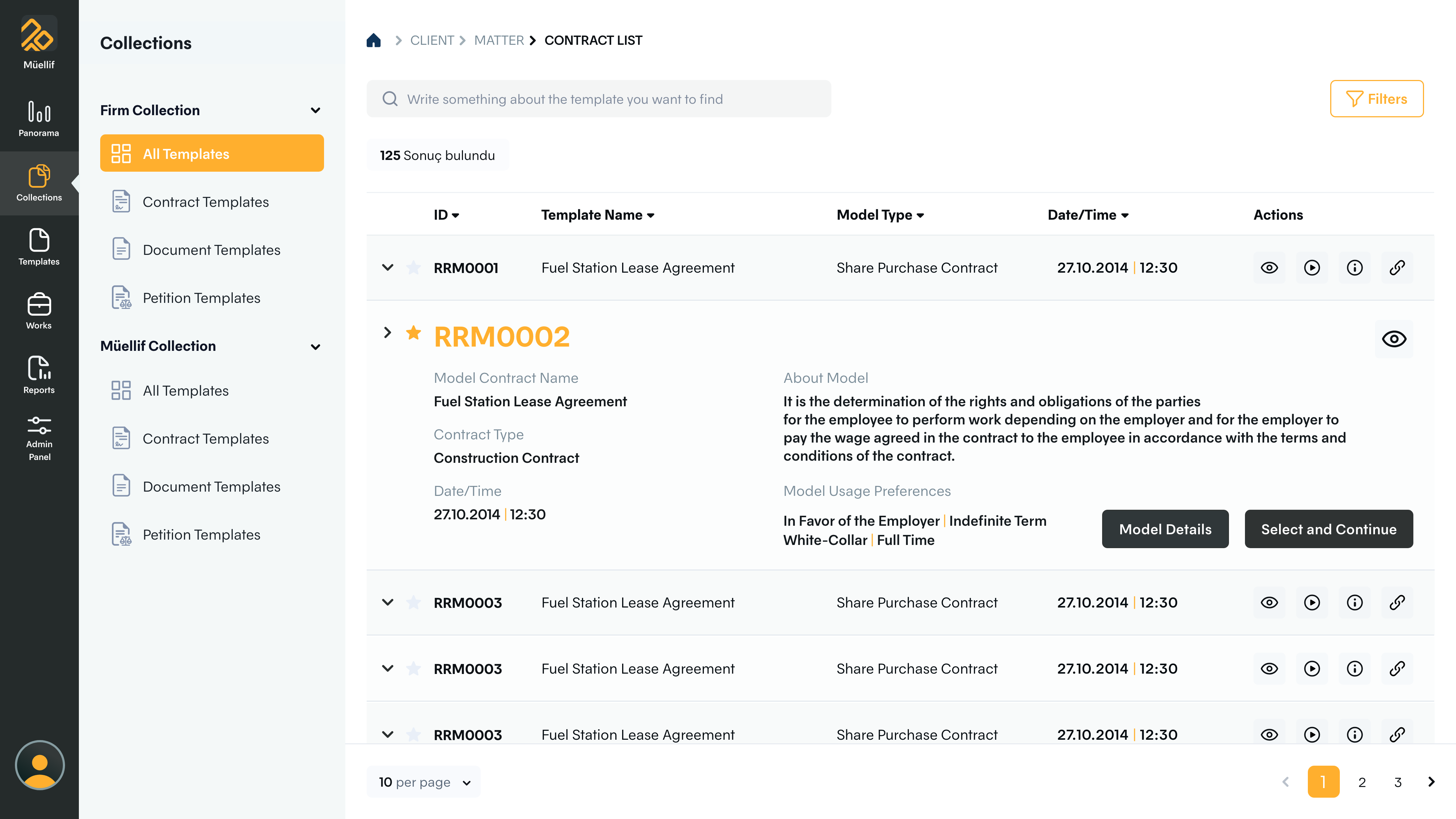Image resolution: width=1456 pixels, height=819 pixels.
Task: Click the home breadcrumb icon
Action: pos(374,40)
